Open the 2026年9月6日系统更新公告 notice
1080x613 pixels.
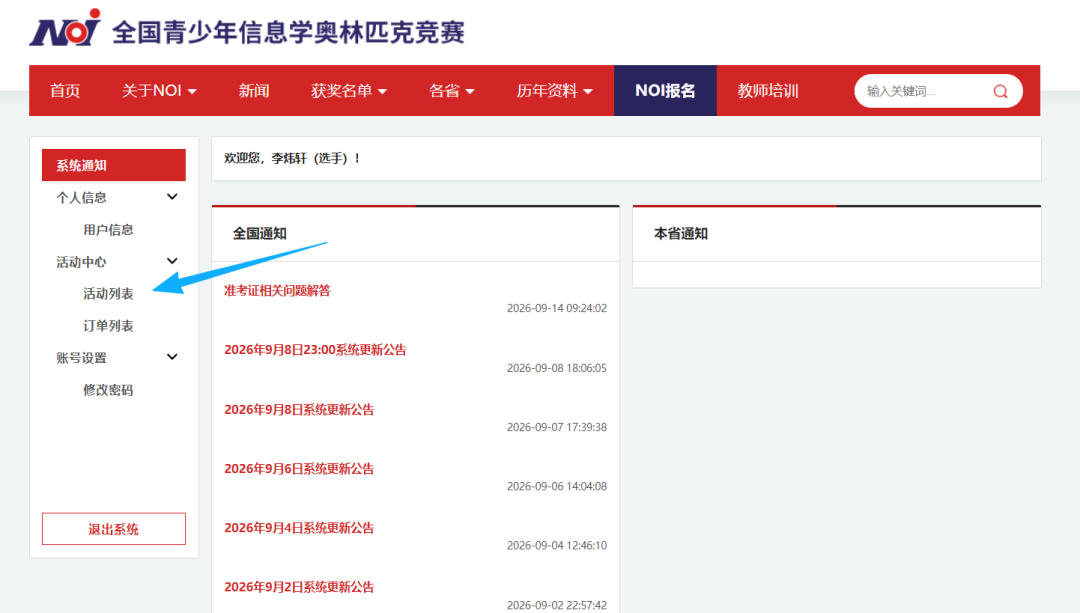[x=299, y=469]
